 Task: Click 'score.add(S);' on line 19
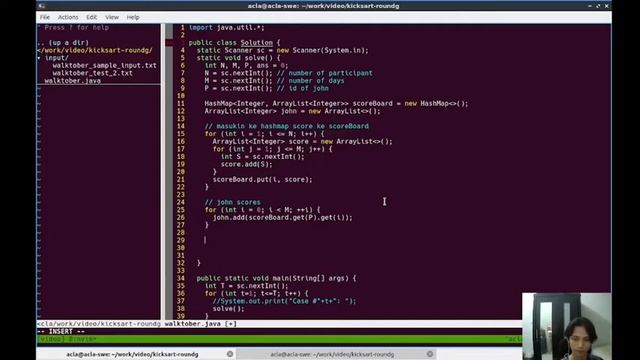[247, 164]
